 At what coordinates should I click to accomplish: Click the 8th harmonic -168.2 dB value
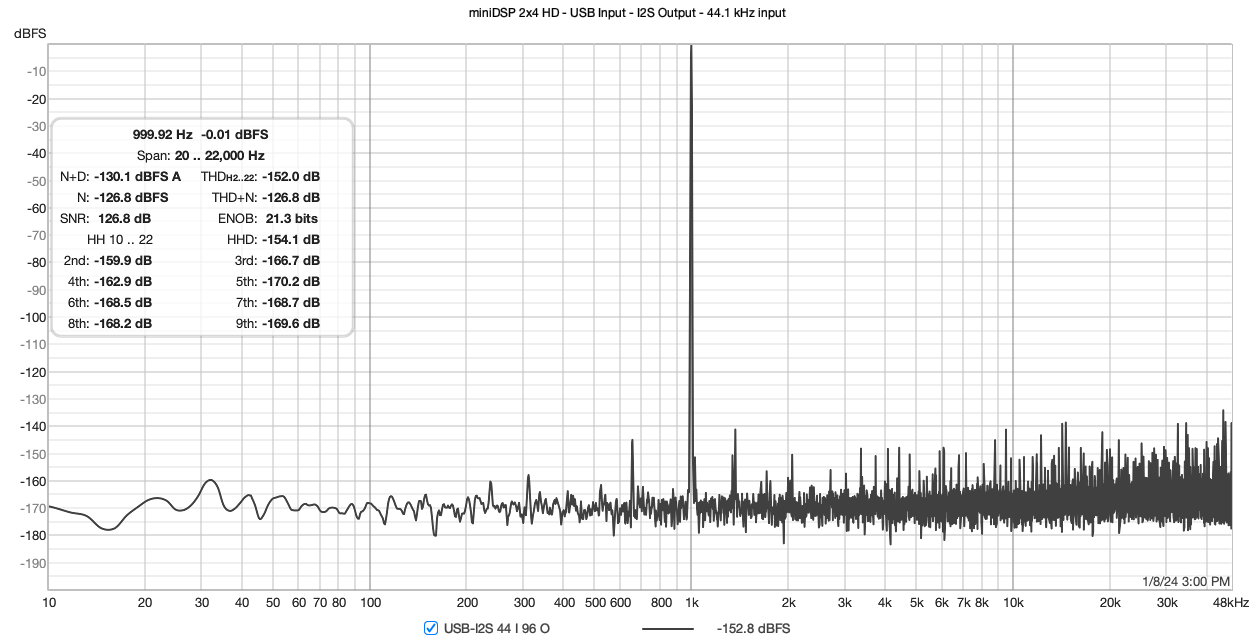[x=124, y=323]
